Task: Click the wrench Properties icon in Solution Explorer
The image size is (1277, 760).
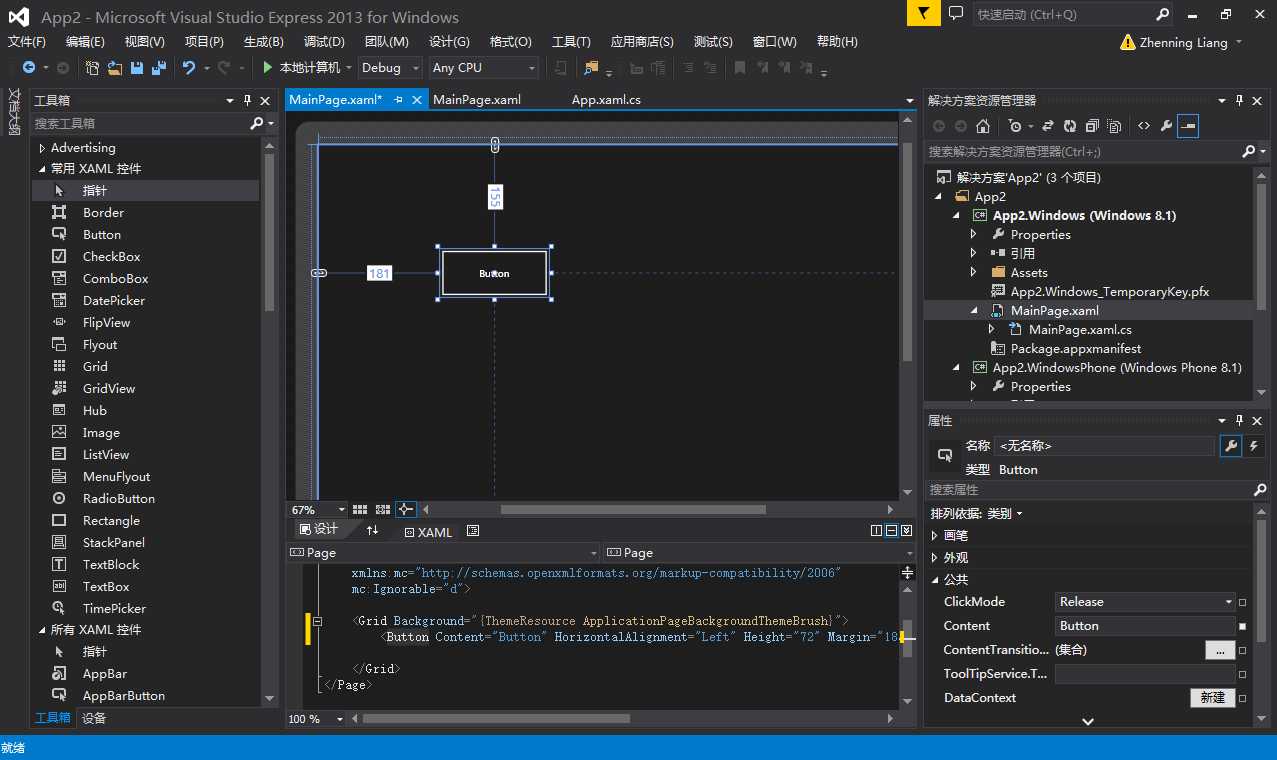Action: pyautogui.click(x=1165, y=126)
